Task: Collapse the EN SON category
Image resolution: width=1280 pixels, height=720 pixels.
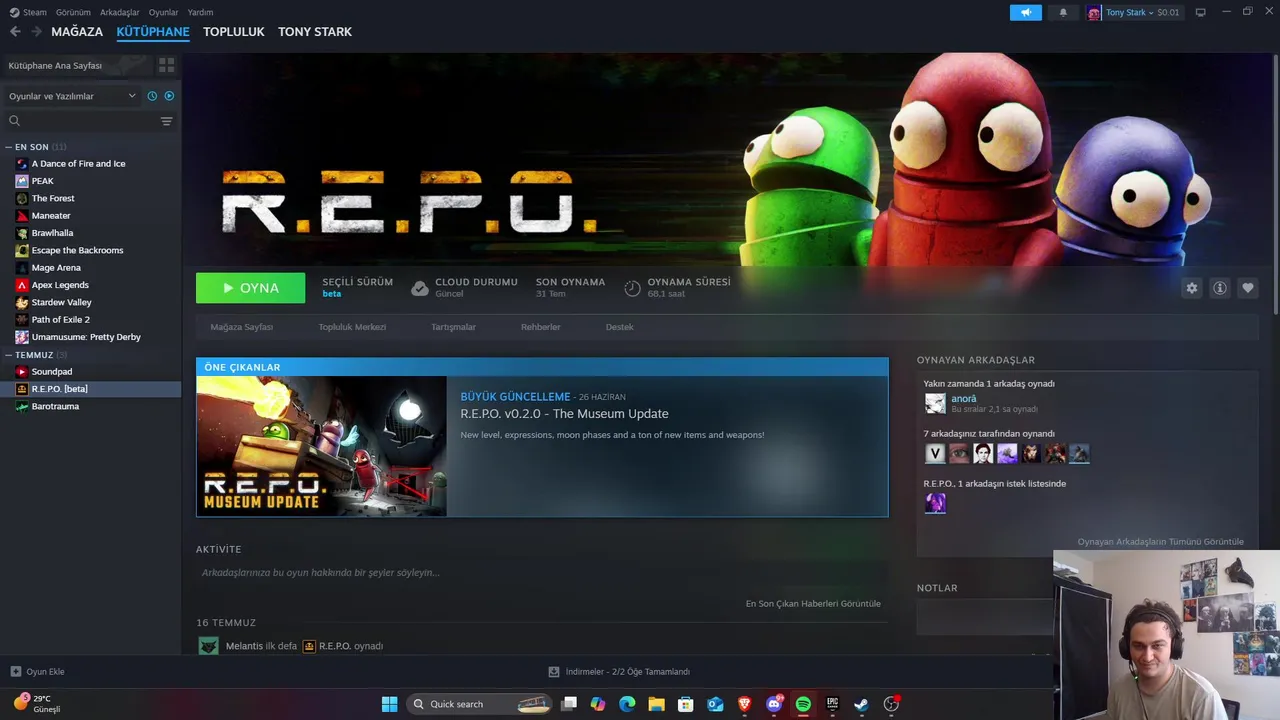Action: (9, 147)
